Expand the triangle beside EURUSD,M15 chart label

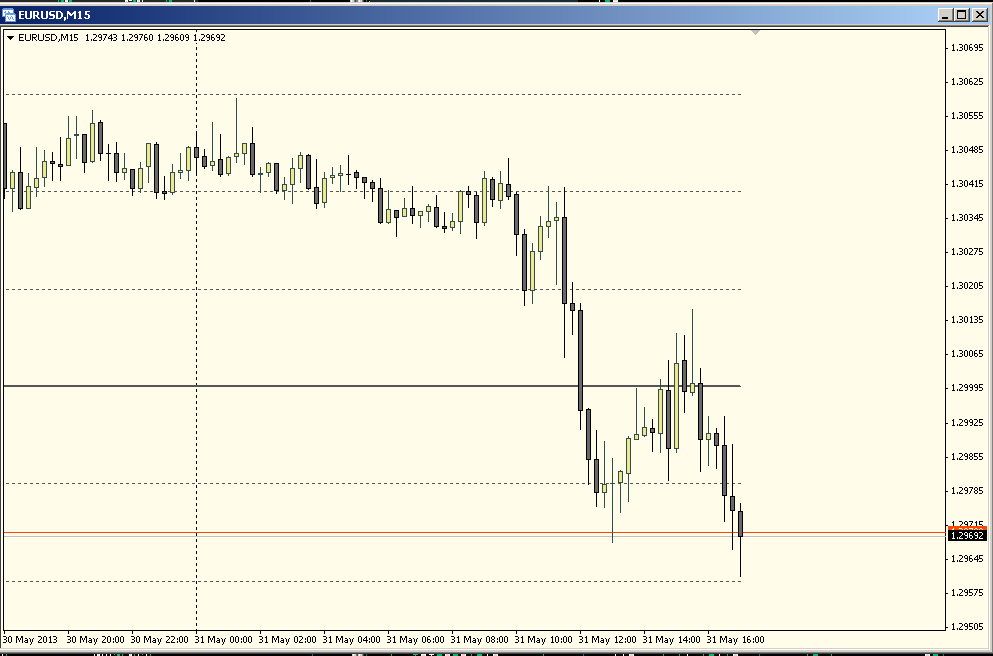coord(10,38)
